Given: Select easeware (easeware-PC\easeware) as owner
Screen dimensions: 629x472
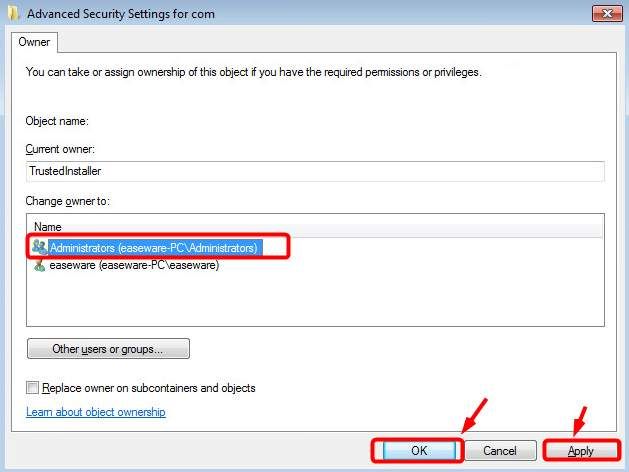Looking at the screenshot, I should point(134,265).
